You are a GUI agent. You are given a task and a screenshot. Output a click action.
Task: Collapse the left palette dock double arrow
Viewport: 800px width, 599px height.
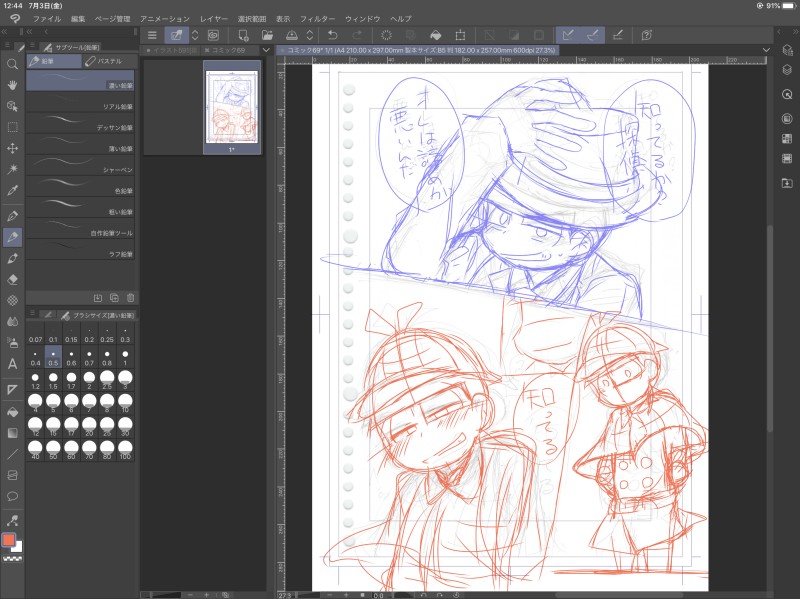point(5,32)
